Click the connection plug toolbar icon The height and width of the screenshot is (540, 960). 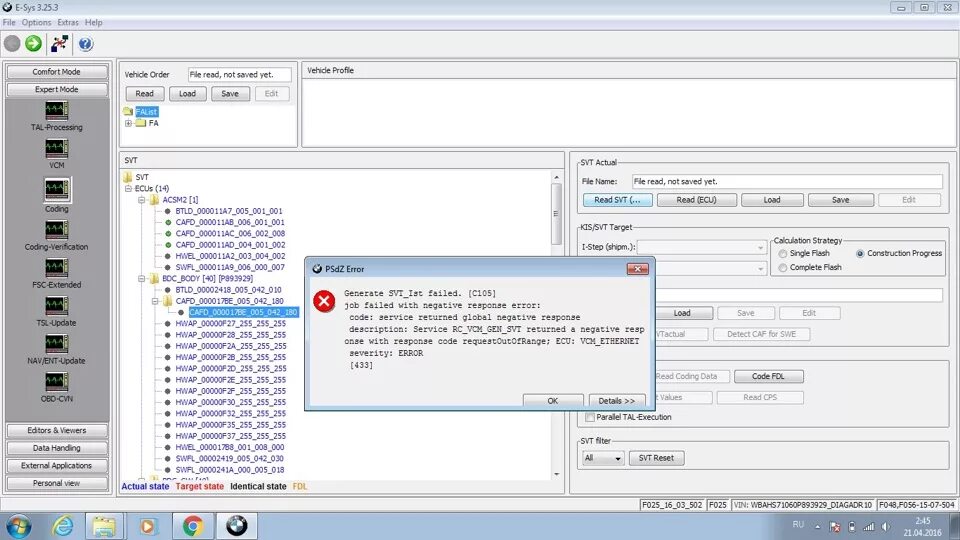click(x=59, y=43)
